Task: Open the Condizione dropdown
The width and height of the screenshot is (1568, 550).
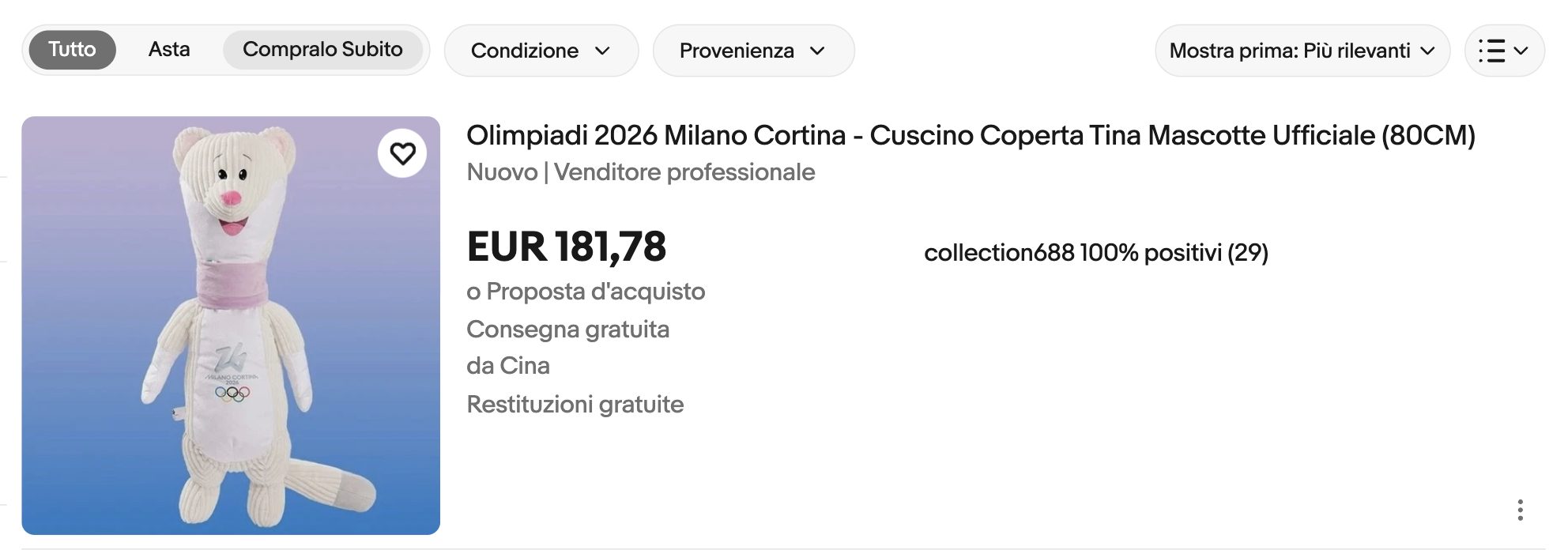Action: [541, 51]
